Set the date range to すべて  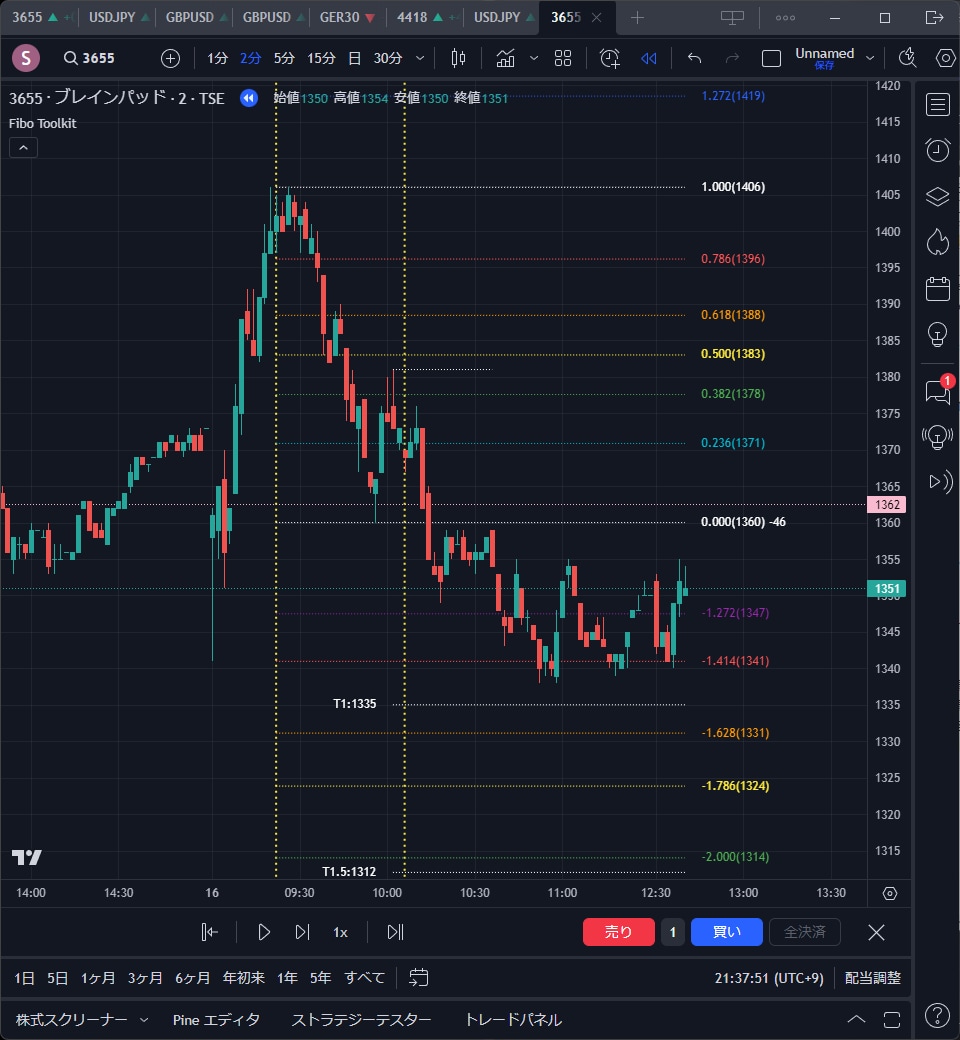[x=364, y=978]
